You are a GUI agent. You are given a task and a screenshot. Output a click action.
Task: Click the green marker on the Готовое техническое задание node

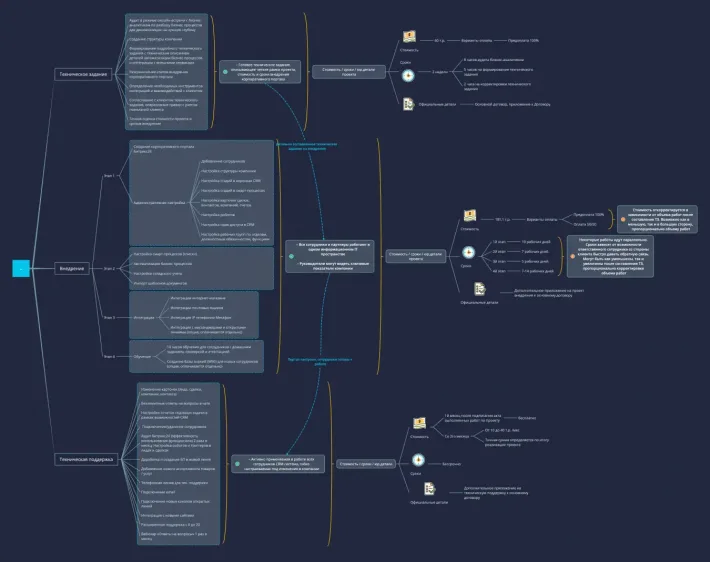pos(225,72)
